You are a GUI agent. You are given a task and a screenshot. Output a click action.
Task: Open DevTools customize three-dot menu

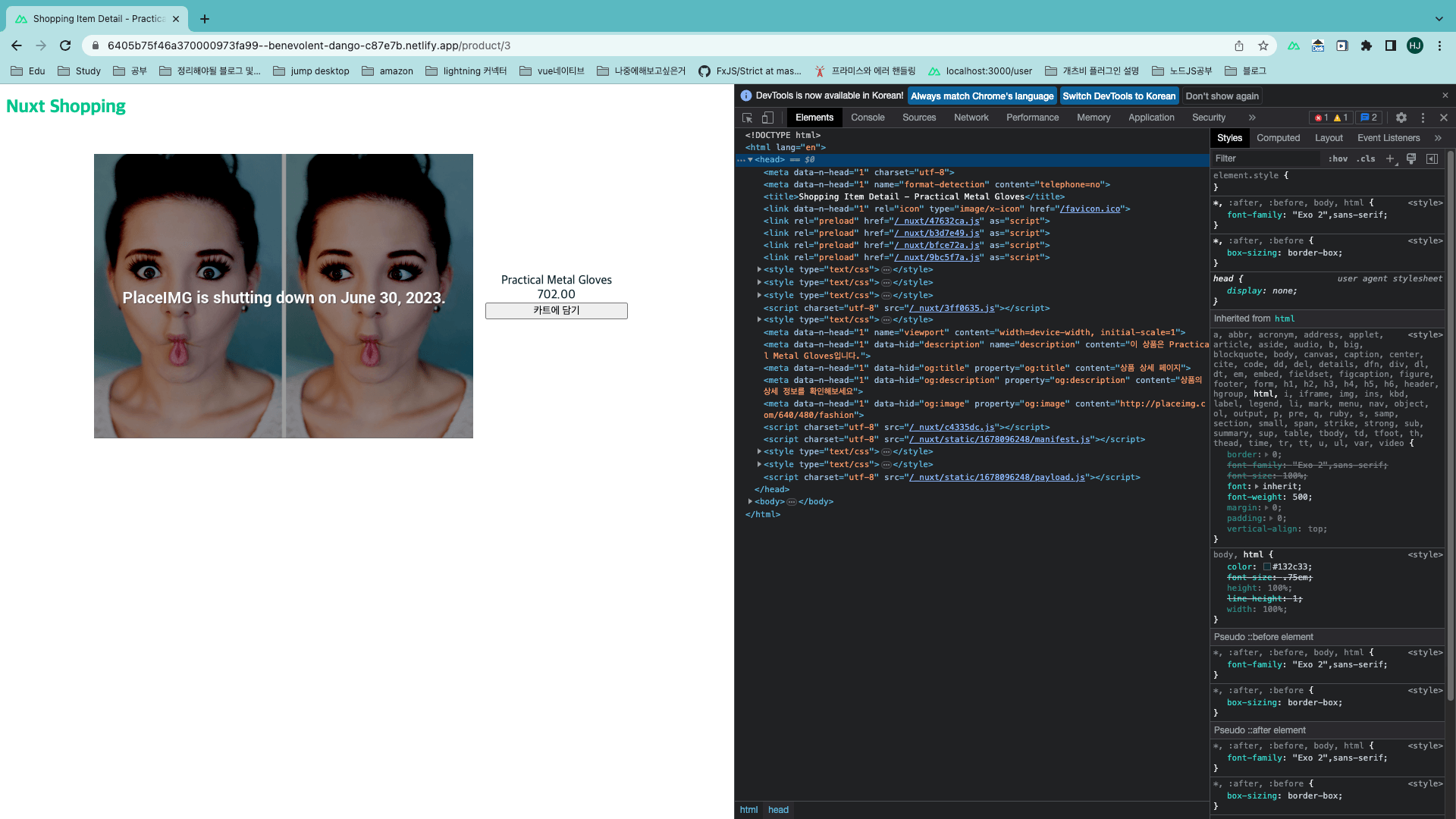click(x=1423, y=118)
